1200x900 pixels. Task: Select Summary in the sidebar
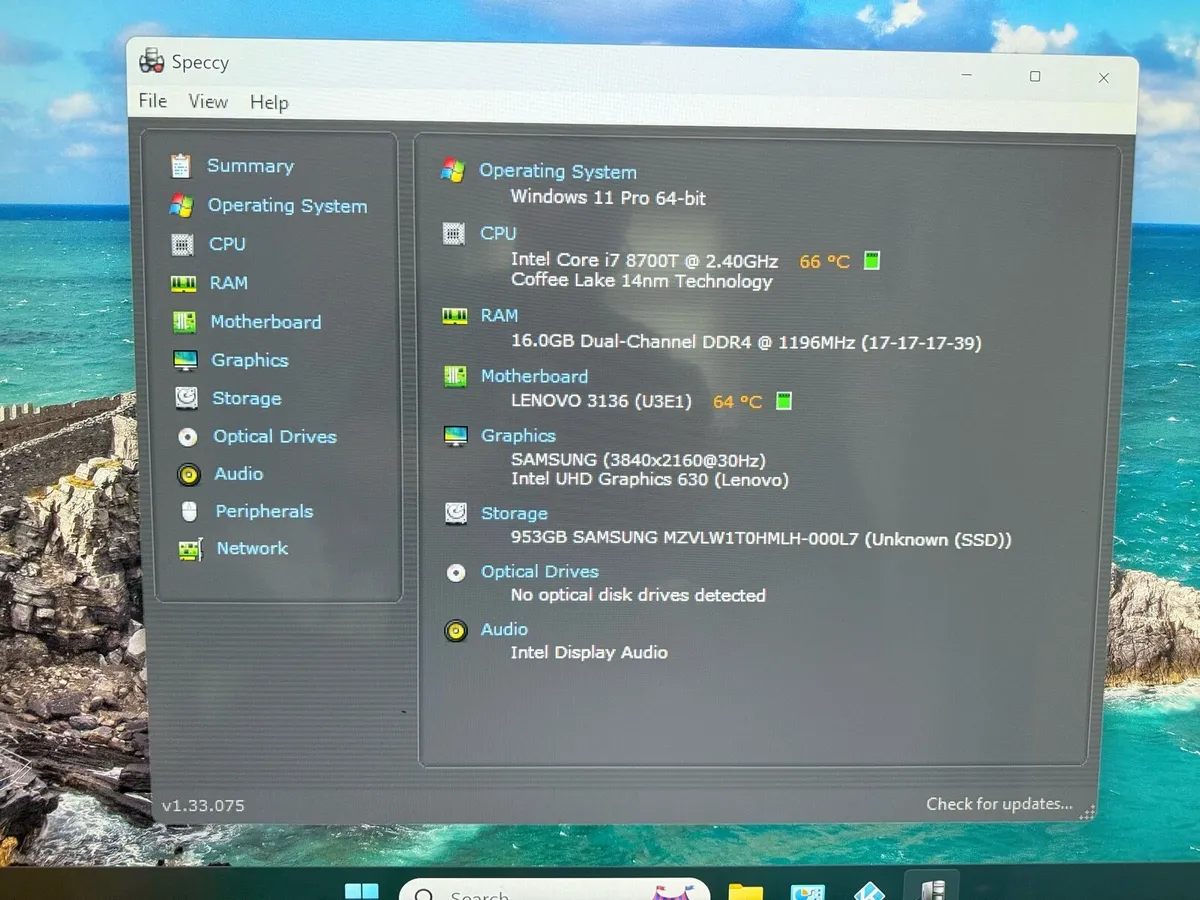coord(250,166)
